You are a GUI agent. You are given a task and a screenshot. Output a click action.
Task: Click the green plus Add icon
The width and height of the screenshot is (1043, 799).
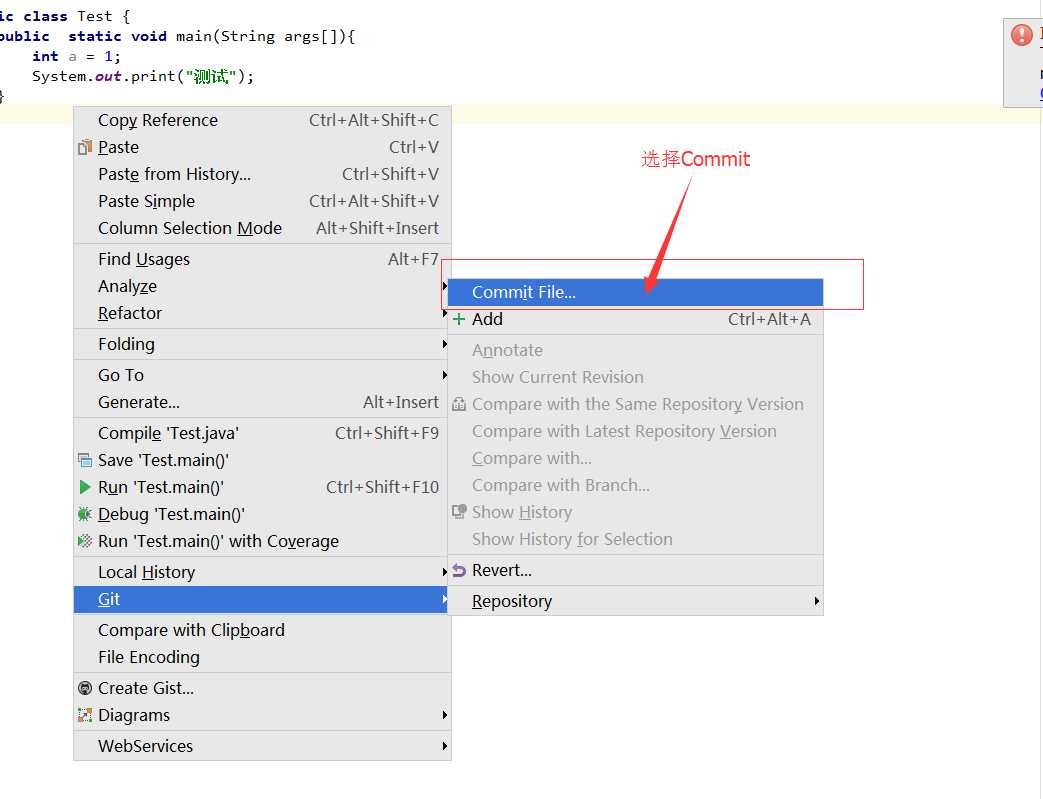click(x=458, y=319)
